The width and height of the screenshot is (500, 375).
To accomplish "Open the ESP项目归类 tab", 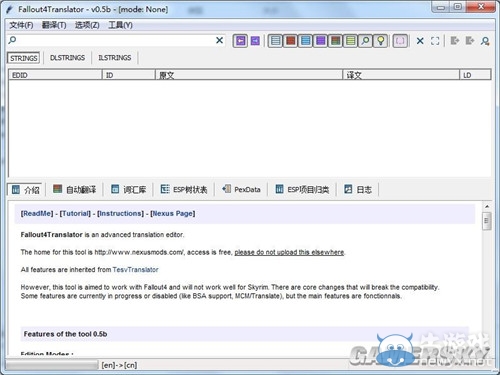I will (x=302, y=190).
